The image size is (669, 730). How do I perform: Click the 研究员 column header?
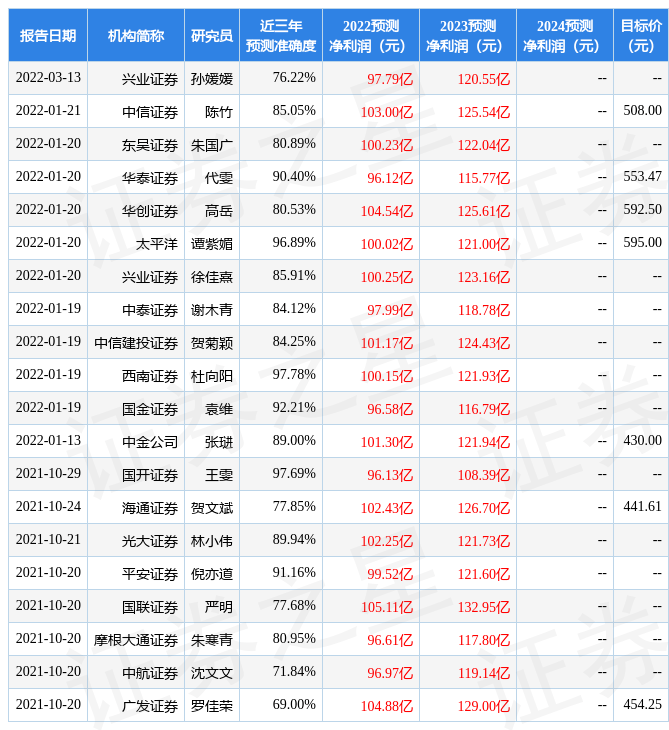[212, 35]
